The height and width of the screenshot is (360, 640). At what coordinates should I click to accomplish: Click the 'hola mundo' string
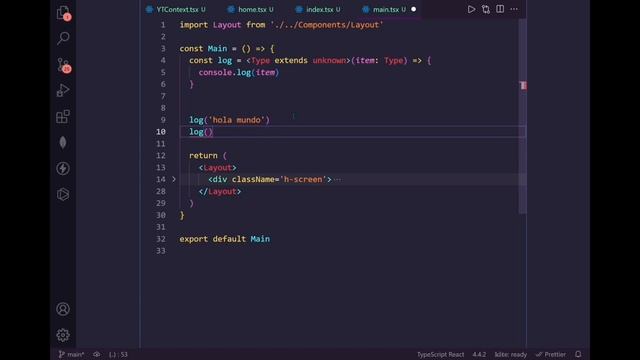237,120
